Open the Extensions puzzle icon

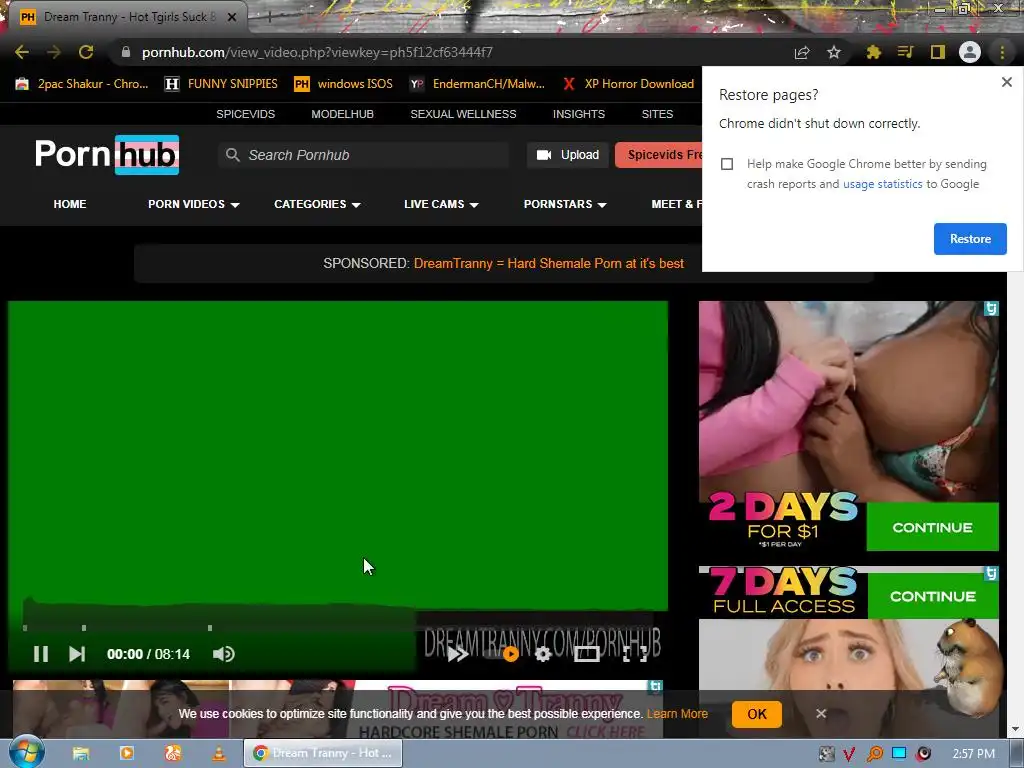click(x=873, y=52)
